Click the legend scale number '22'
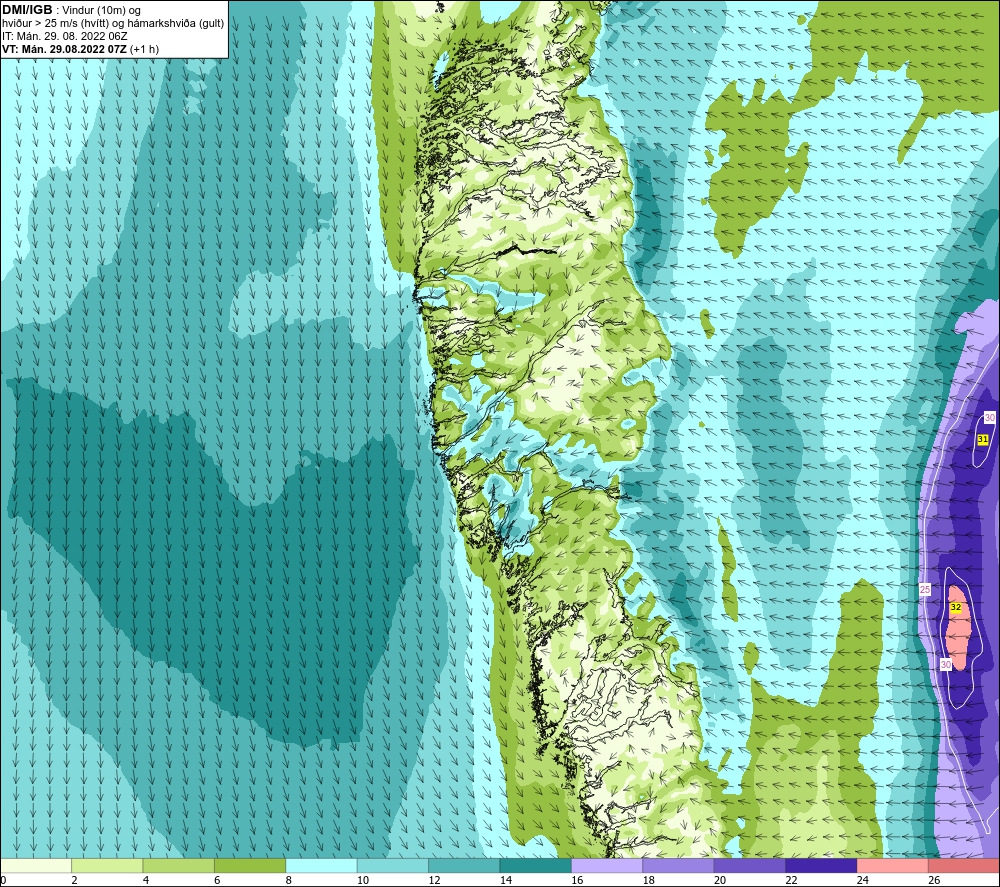The height and width of the screenshot is (887, 1000). tap(791, 880)
